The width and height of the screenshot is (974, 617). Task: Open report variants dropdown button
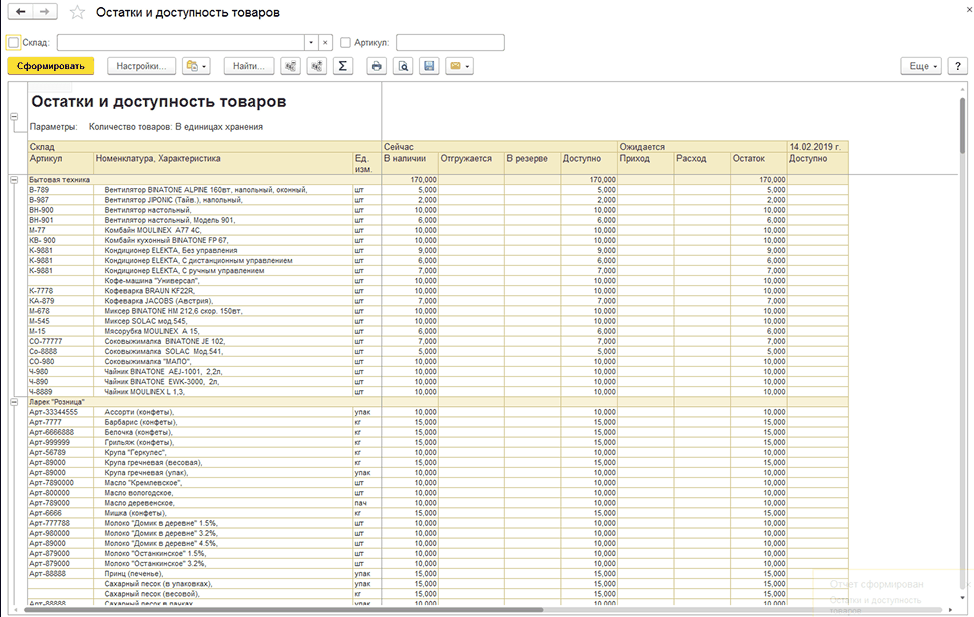[x=196, y=66]
